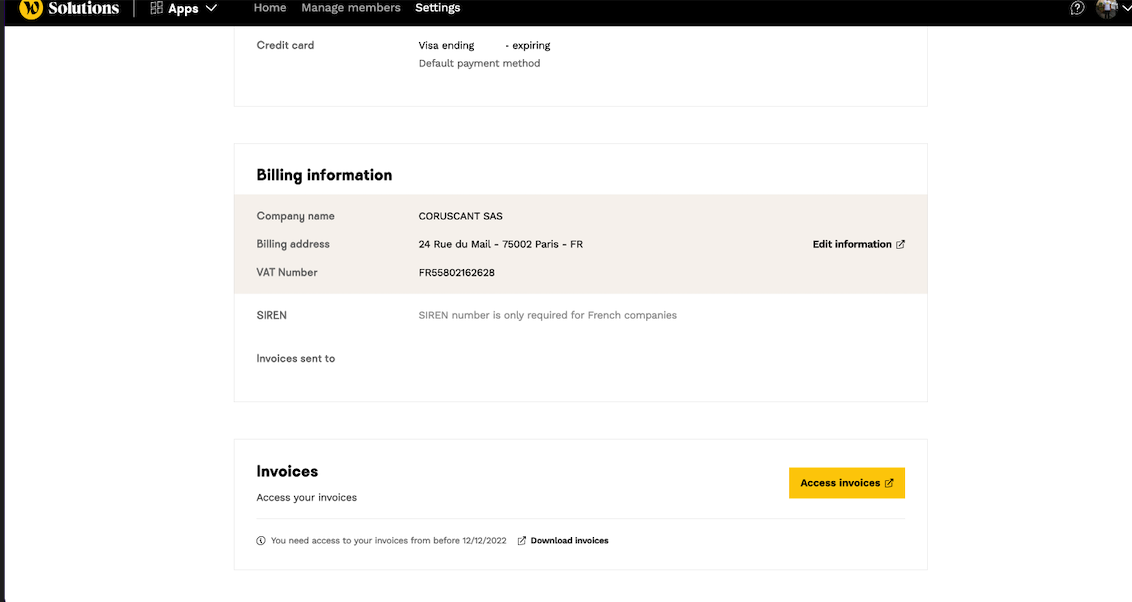Image resolution: width=1132 pixels, height=602 pixels.
Task: Select the Settings tab
Action: [x=438, y=8]
